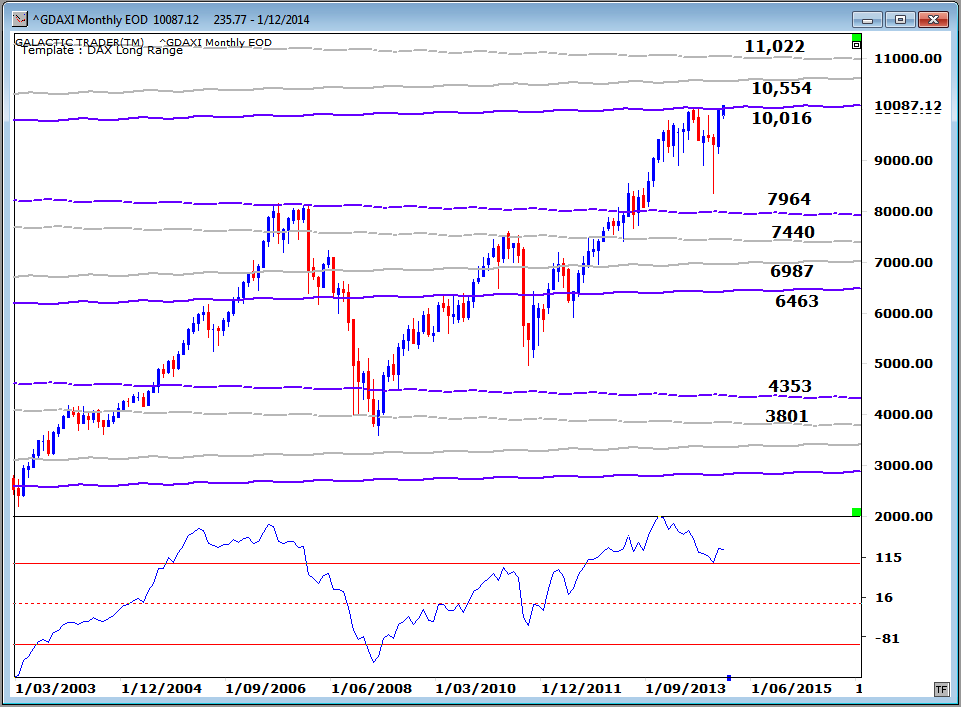Screen dimensions: 961x707
Task: Click the 1/06/2008 date label
Action: tap(371, 689)
